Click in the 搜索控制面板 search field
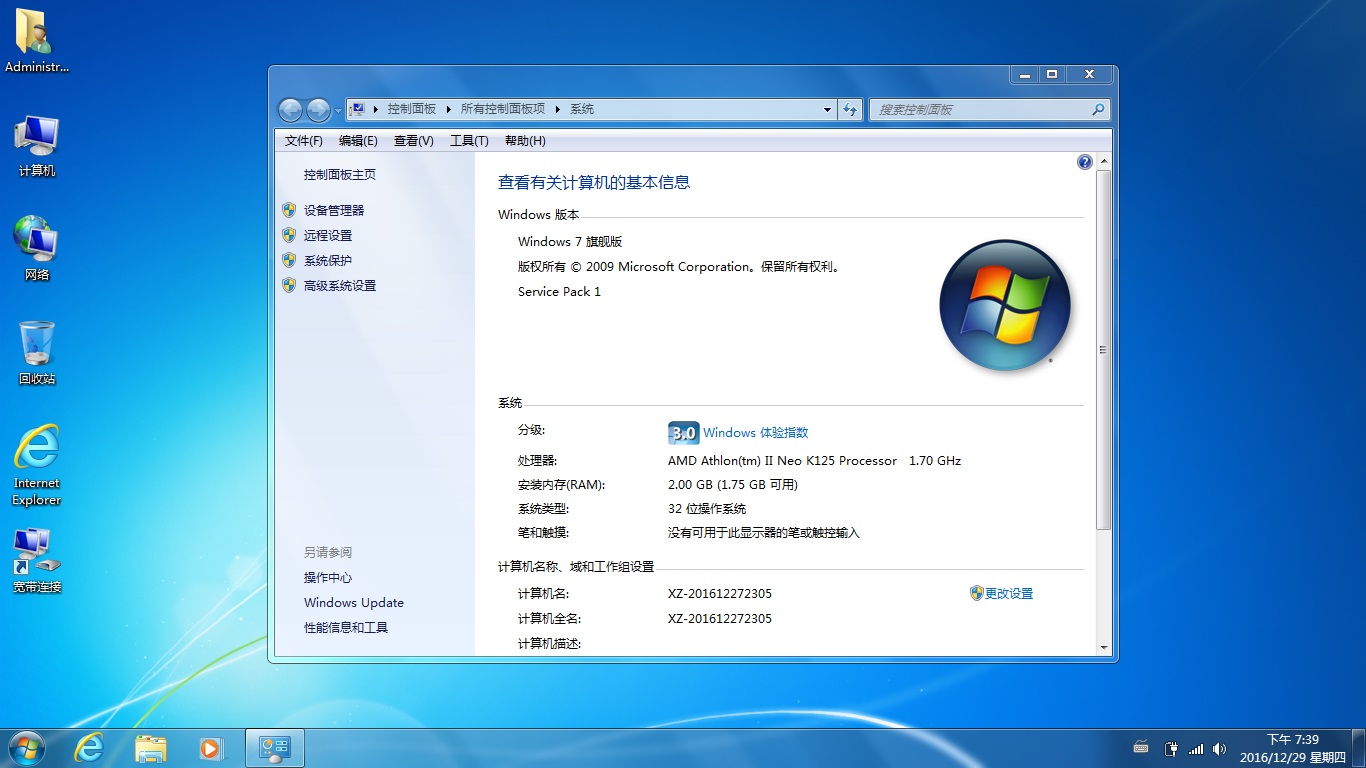This screenshot has width=1366, height=768. tap(980, 109)
